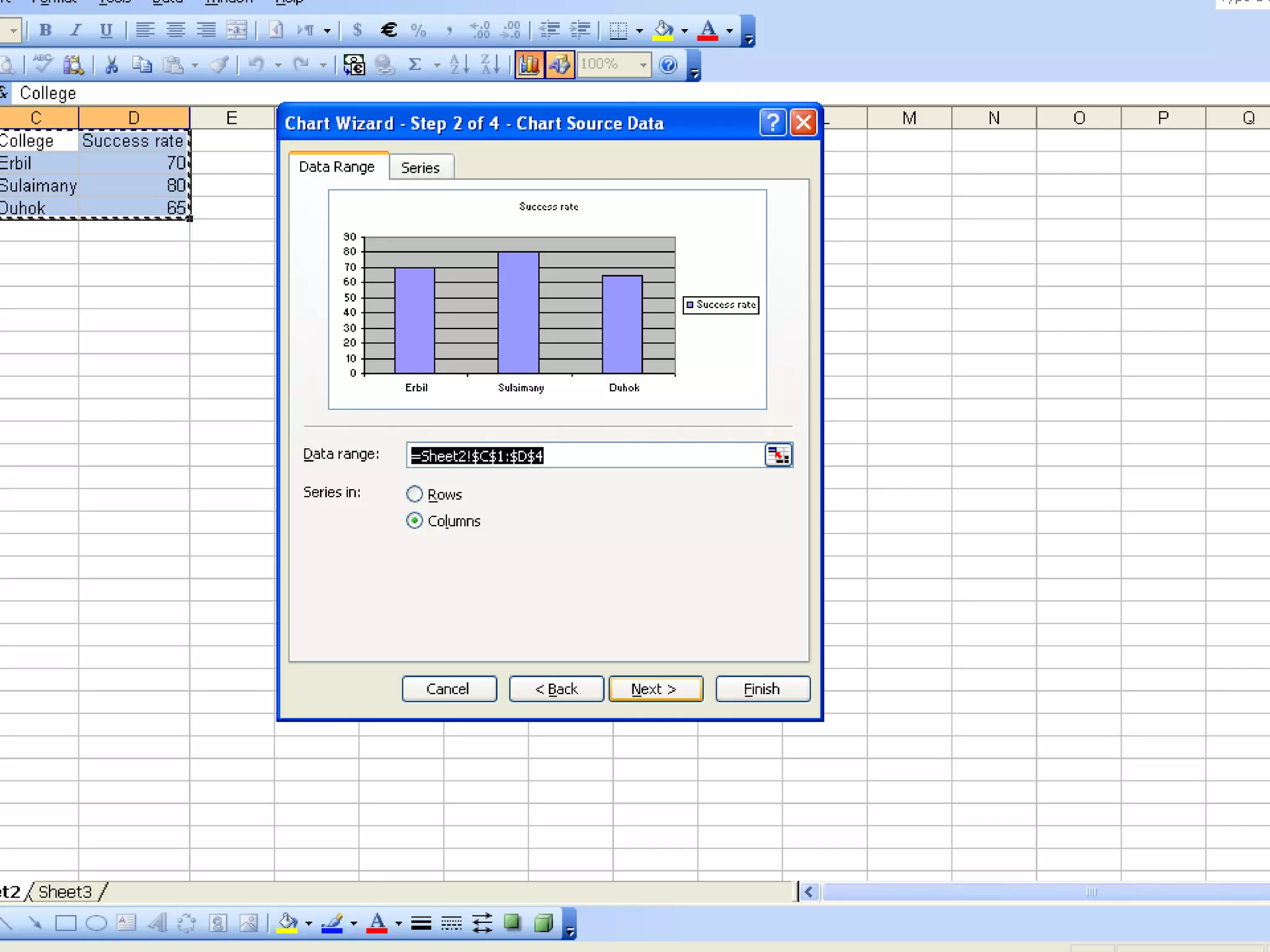Toggle the Underline formatting button
Image resolution: width=1270 pixels, height=952 pixels.
coord(106,30)
